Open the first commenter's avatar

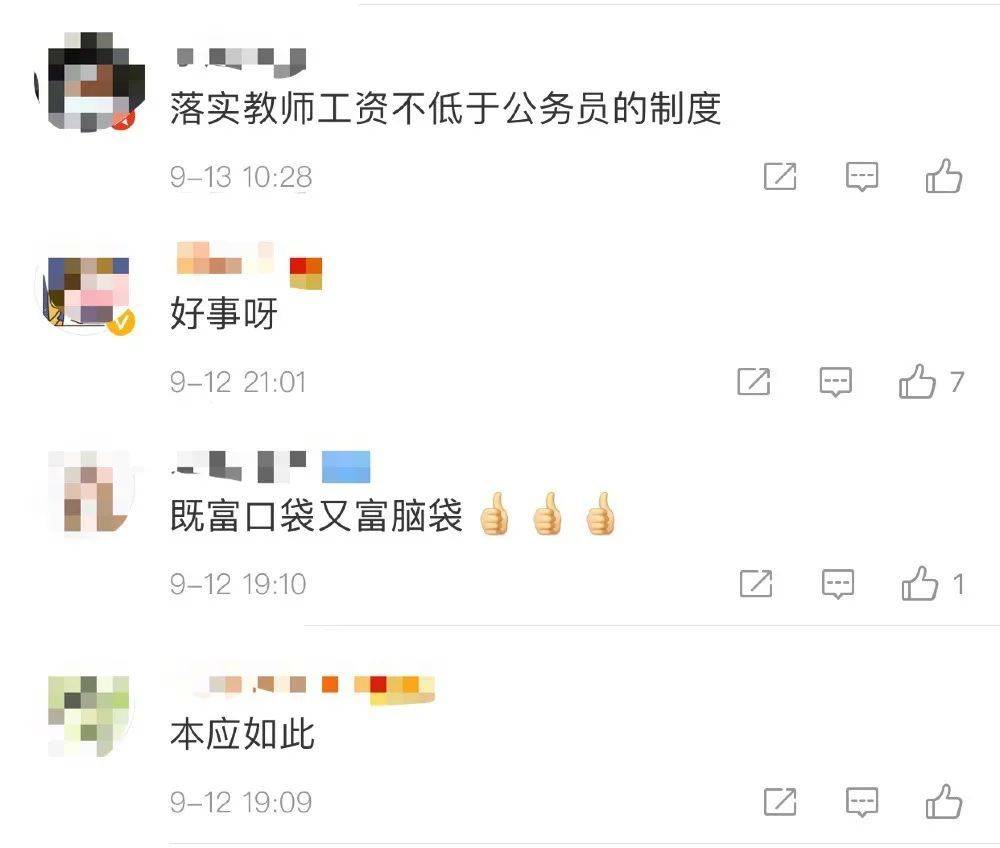coord(89,82)
